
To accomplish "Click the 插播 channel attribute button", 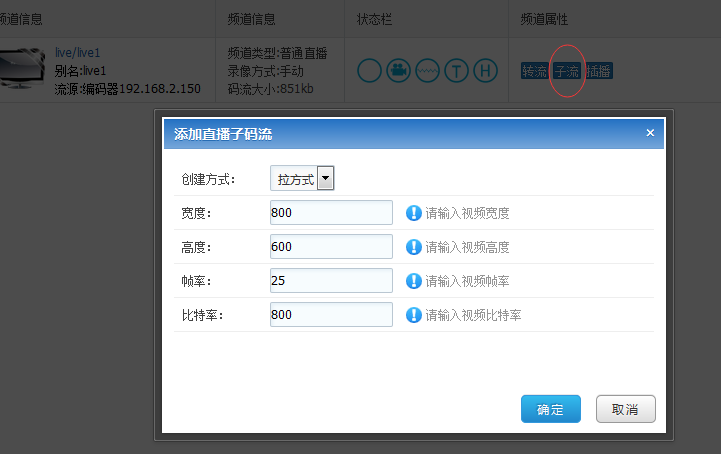I will point(599,71).
